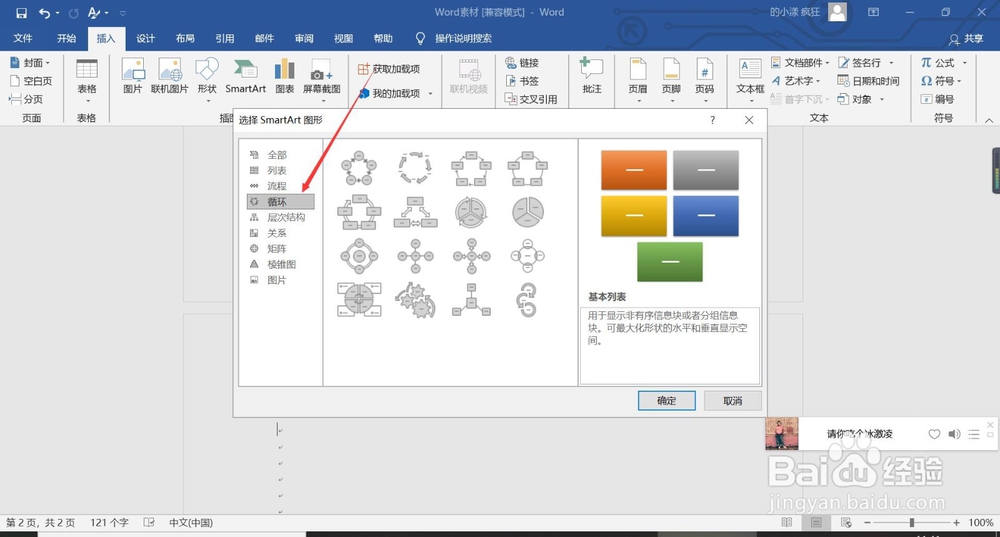Click the Undo arrow icon

click(x=44, y=13)
